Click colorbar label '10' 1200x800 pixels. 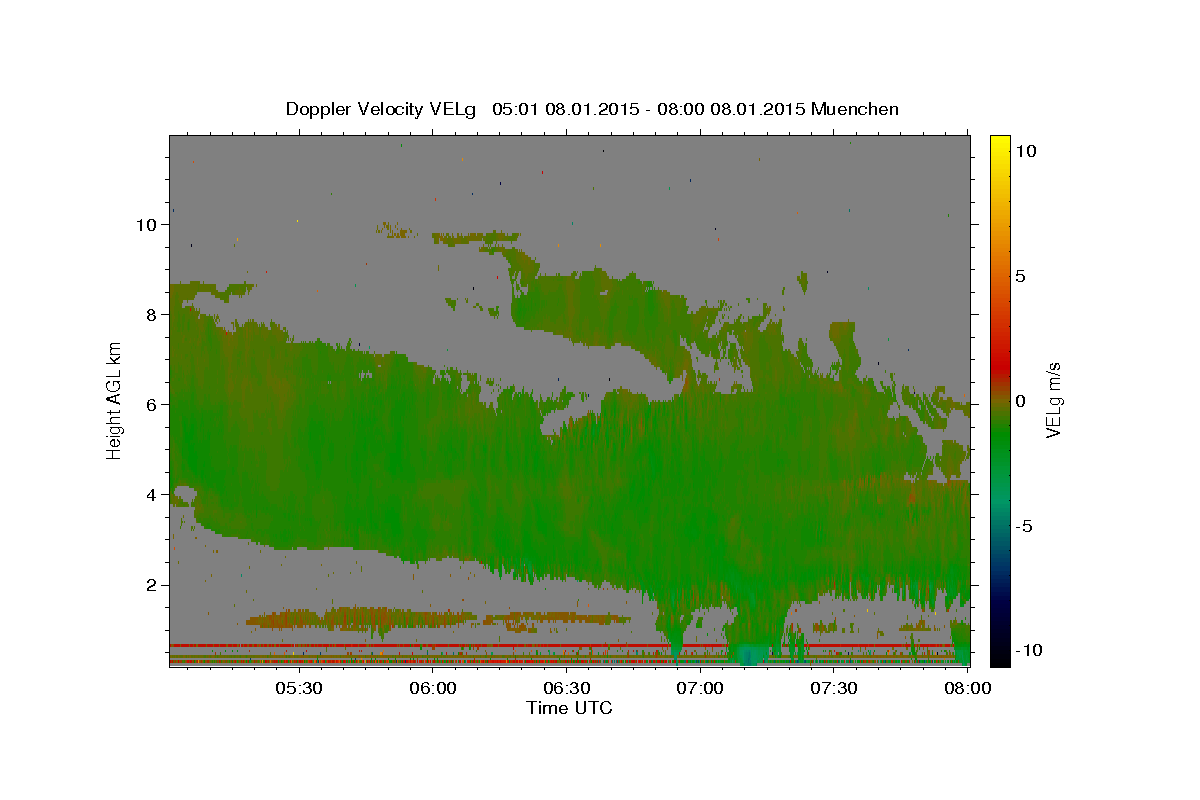click(x=1027, y=150)
